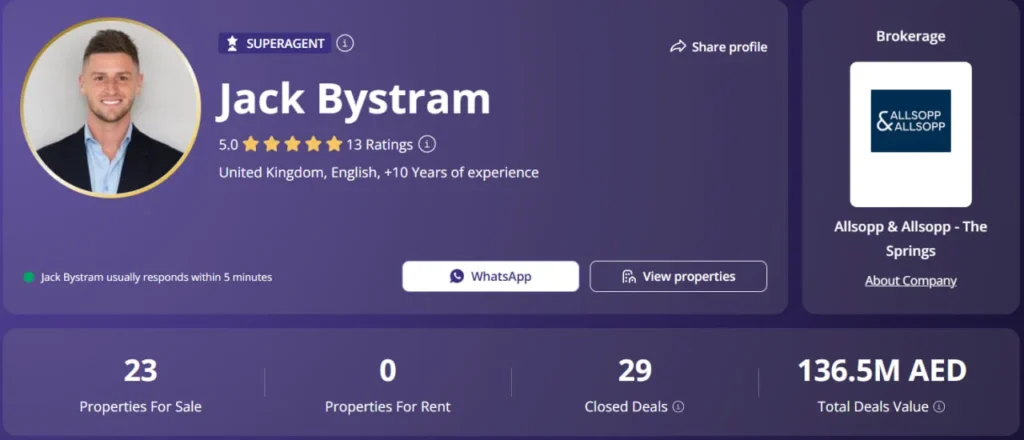This screenshot has height=440, width=1024.
Task: Click the Allsopp & Allsopp - The Springs name
Action: click(910, 238)
